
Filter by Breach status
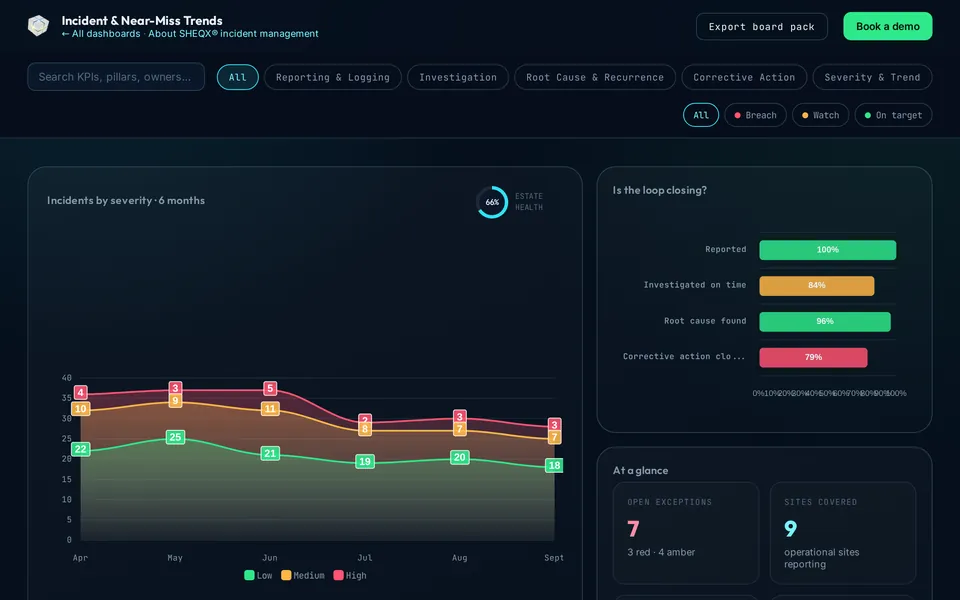pos(756,115)
